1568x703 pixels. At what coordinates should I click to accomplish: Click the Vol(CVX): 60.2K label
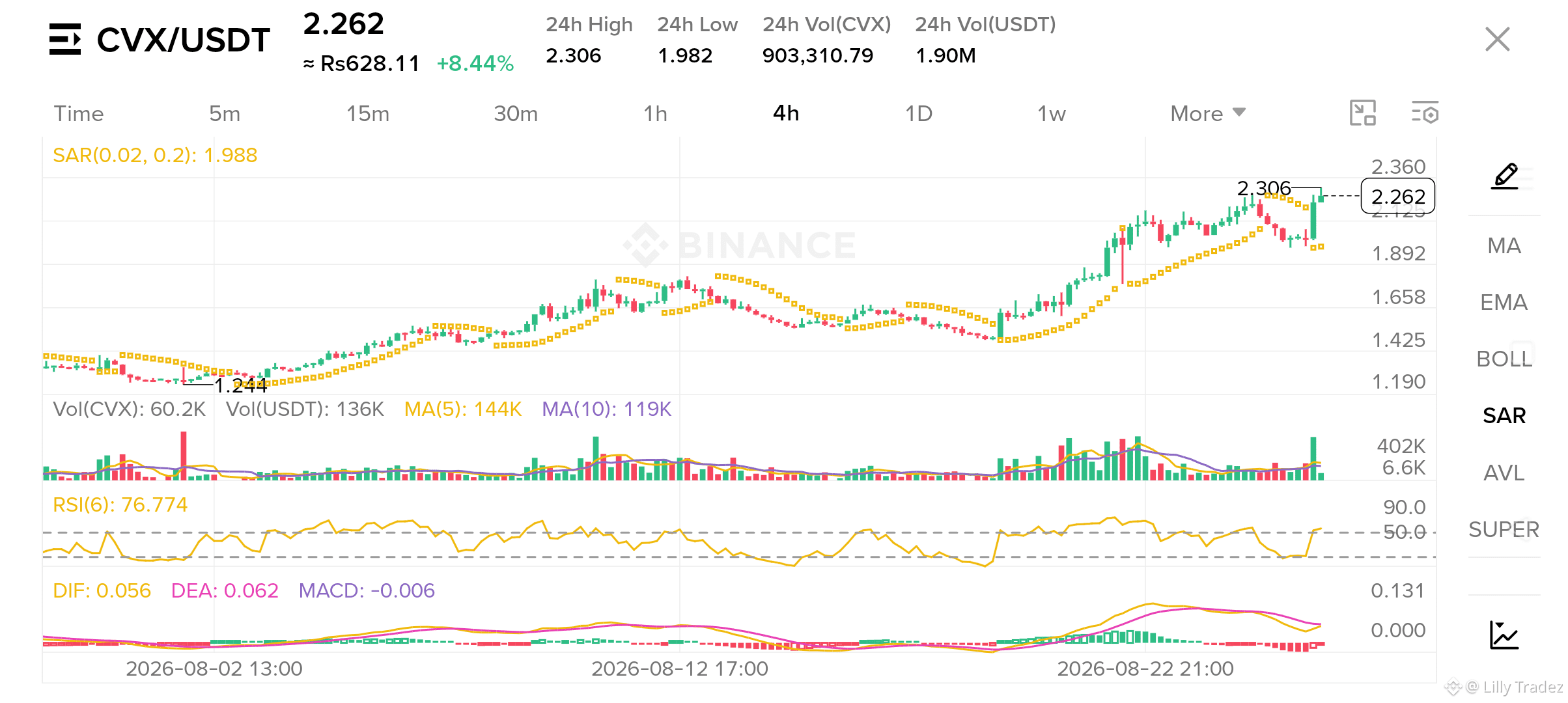[129, 409]
